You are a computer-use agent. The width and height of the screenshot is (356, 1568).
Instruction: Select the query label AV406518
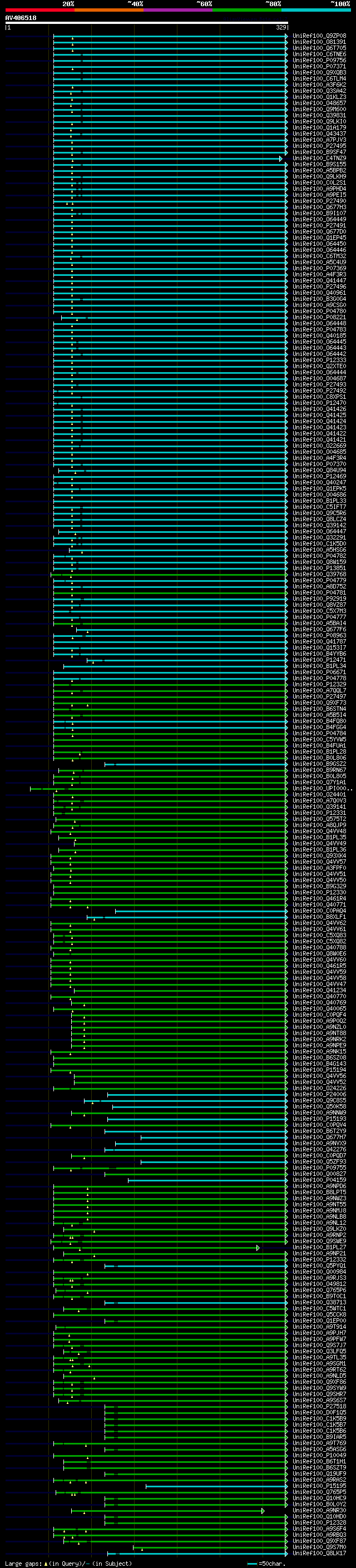point(21,18)
